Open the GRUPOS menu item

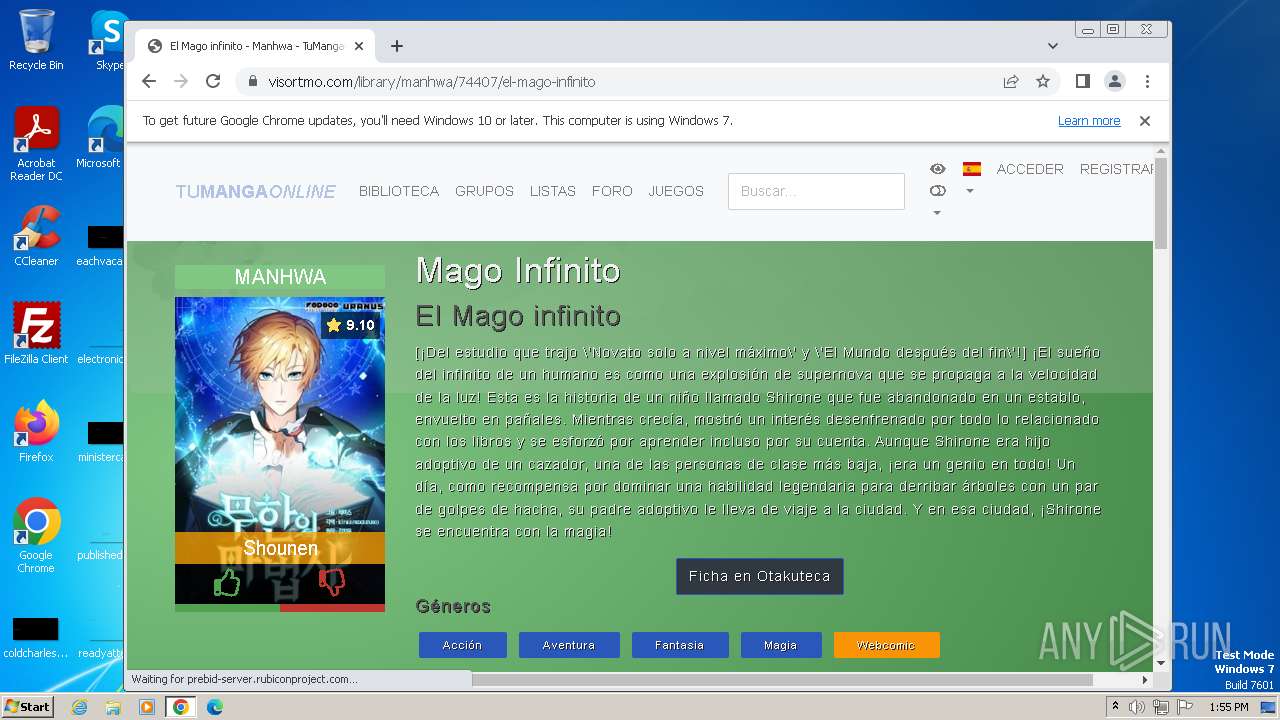click(484, 191)
